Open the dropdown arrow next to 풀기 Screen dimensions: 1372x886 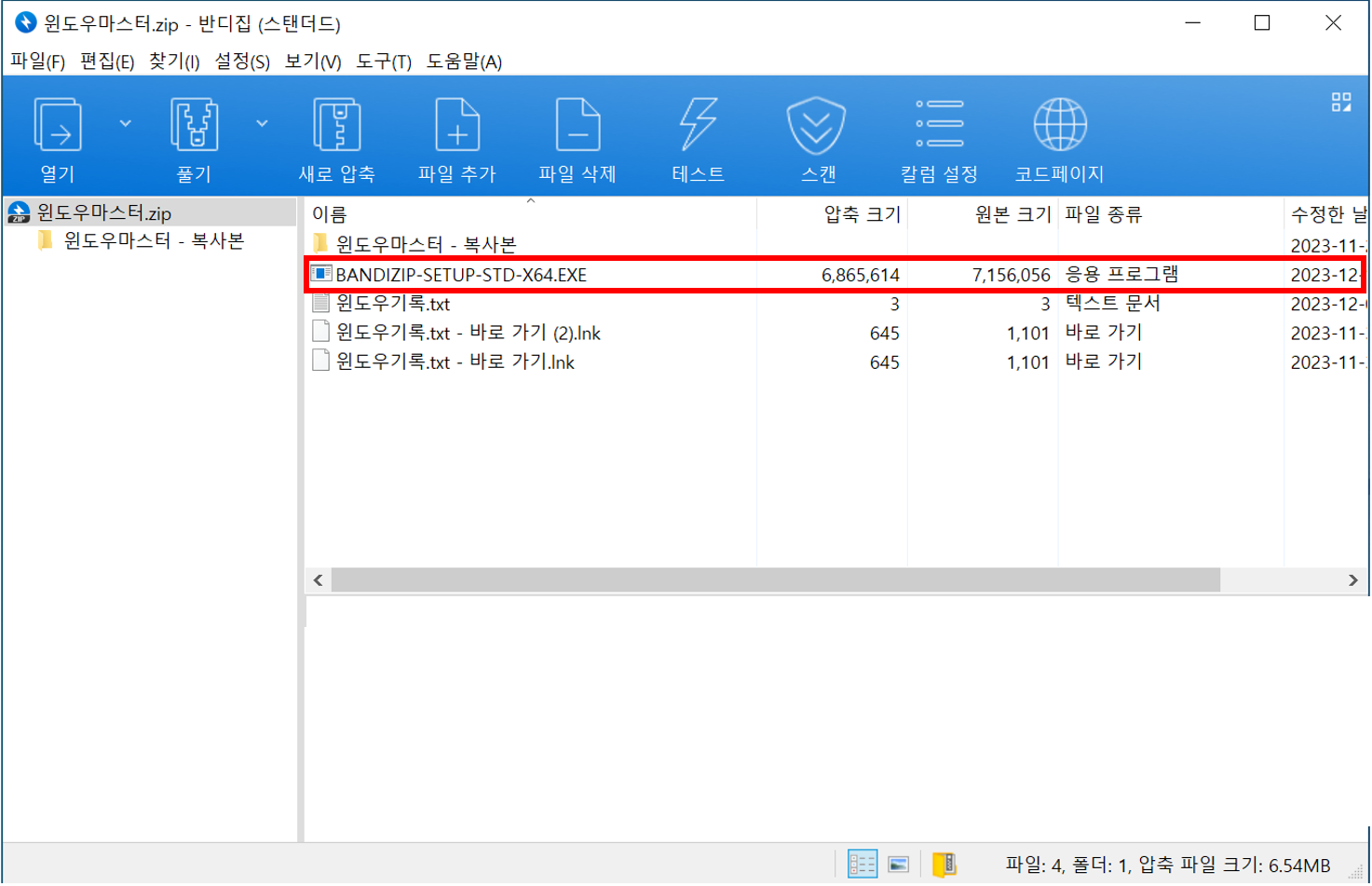262,124
